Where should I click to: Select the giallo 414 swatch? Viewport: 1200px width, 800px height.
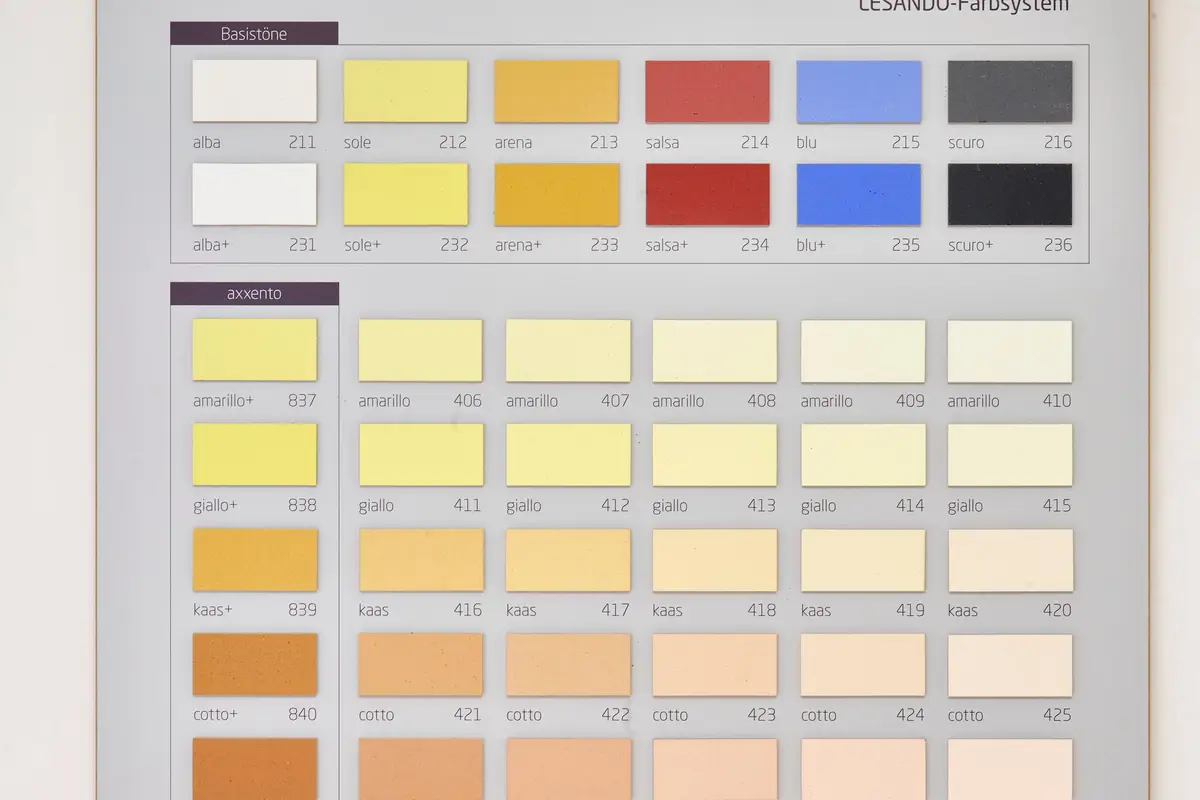click(x=863, y=455)
